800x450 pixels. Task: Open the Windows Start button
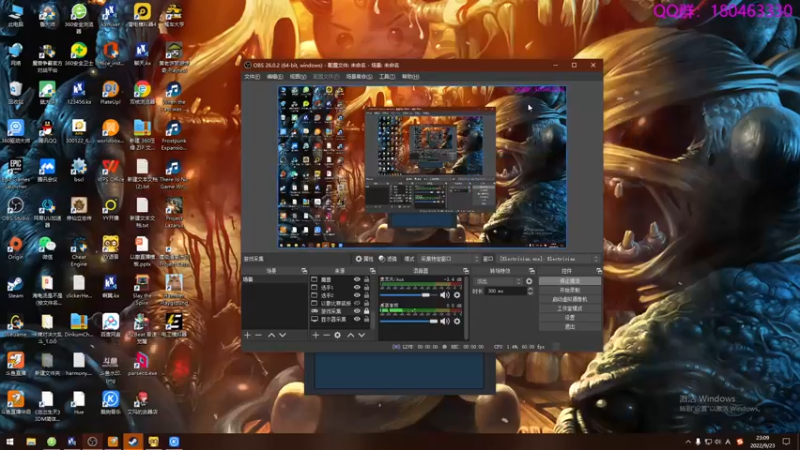(10, 441)
